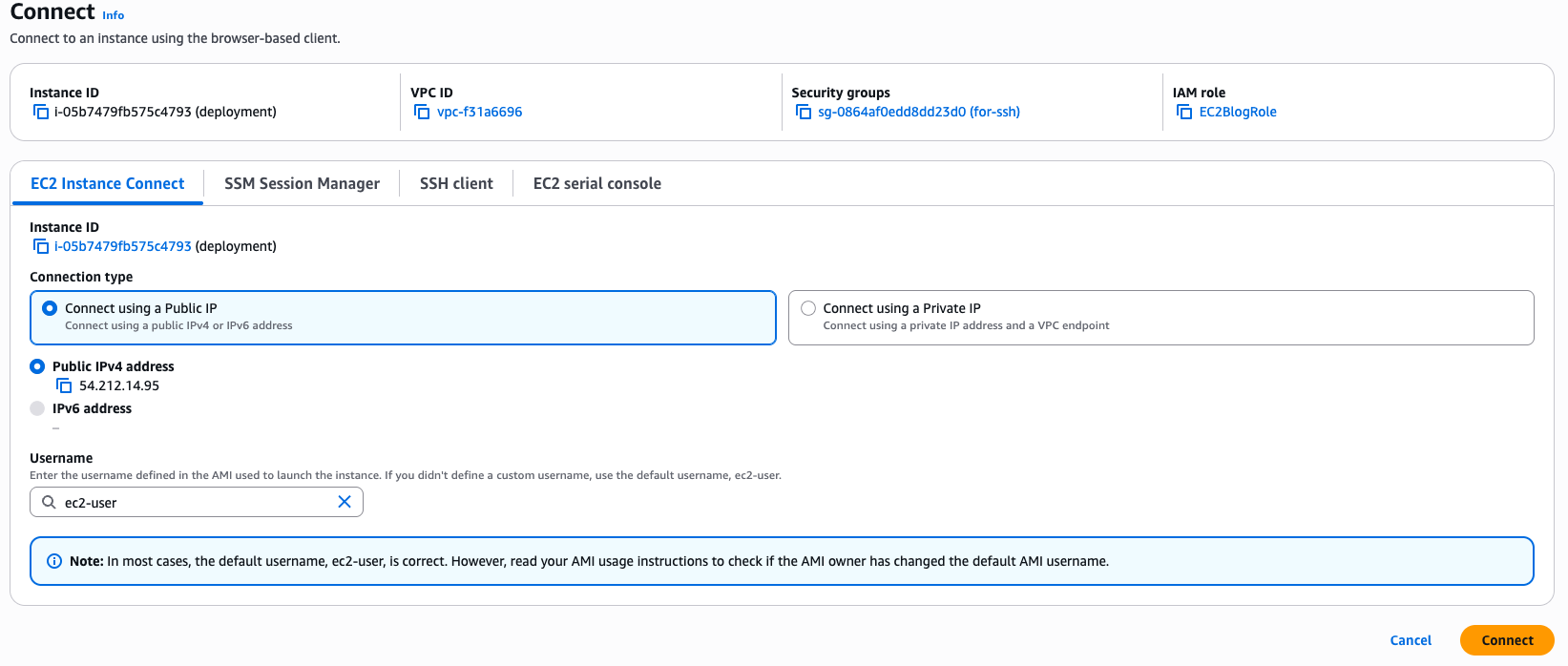Go to the EC2 serial console tab
Viewport: 1568px width, 666px height.
pyautogui.click(x=596, y=183)
